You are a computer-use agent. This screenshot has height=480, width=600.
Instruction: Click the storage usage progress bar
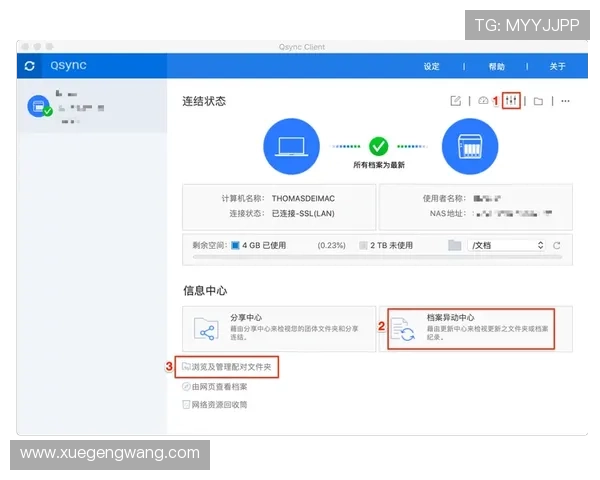click(377, 257)
